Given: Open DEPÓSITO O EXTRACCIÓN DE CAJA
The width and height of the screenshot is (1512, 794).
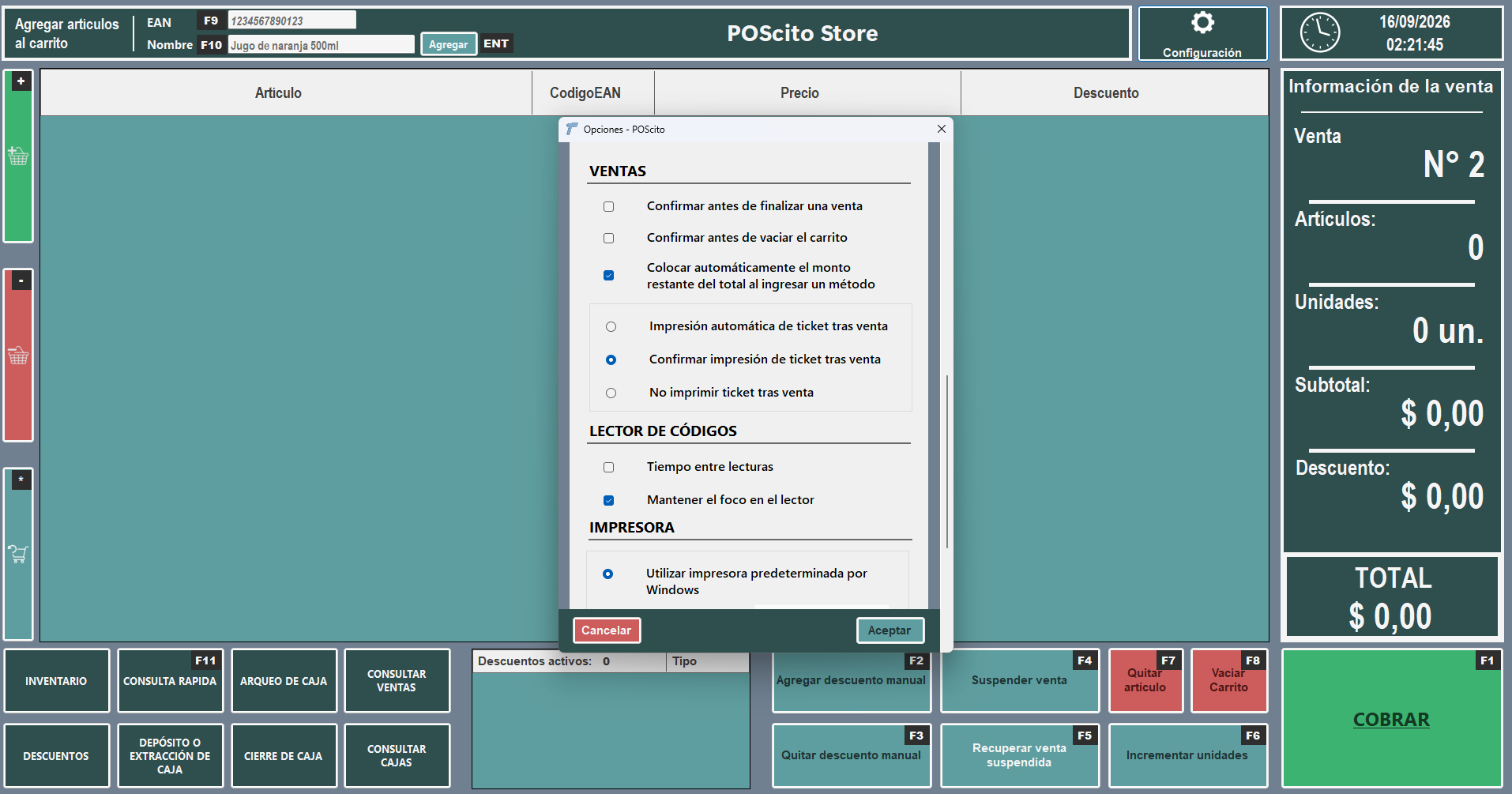Looking at the screenshot, I should [x=170, y=756].
